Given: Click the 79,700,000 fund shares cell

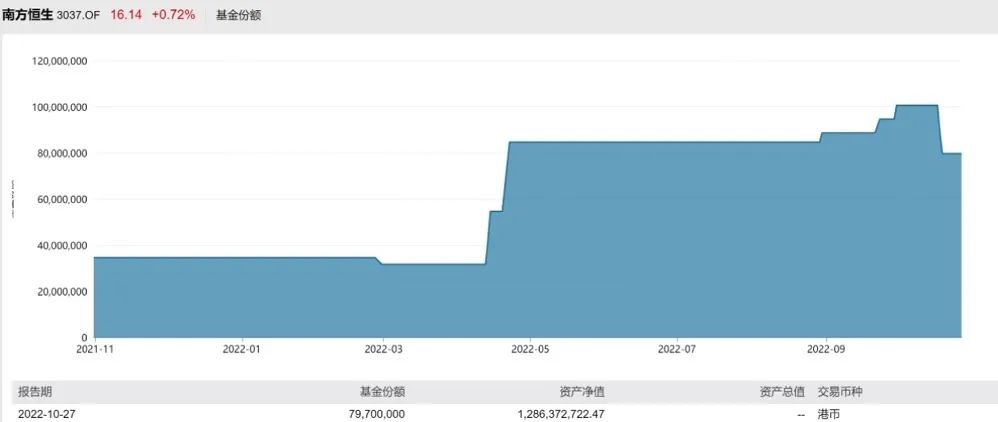Looking at the screenshot, I should tap(370, 413).
